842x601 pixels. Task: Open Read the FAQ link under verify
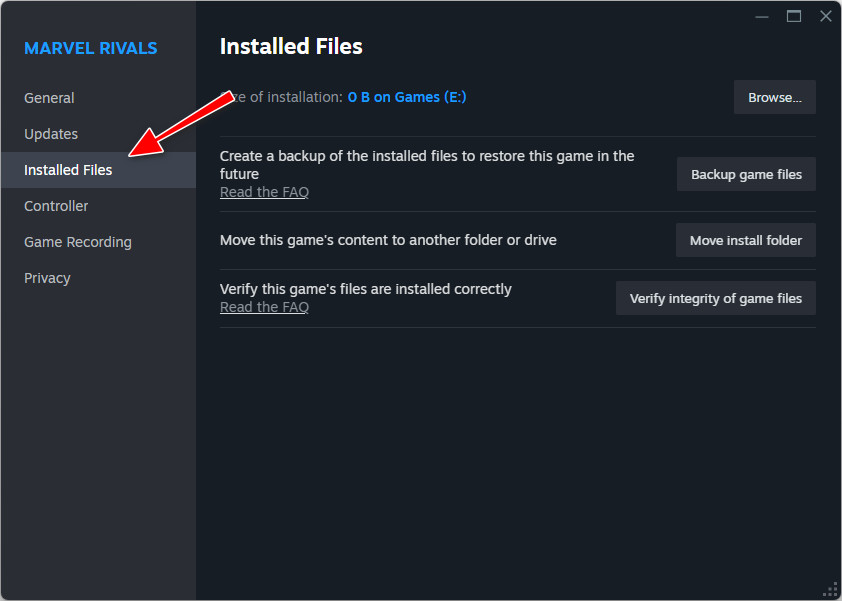[264, 307]
